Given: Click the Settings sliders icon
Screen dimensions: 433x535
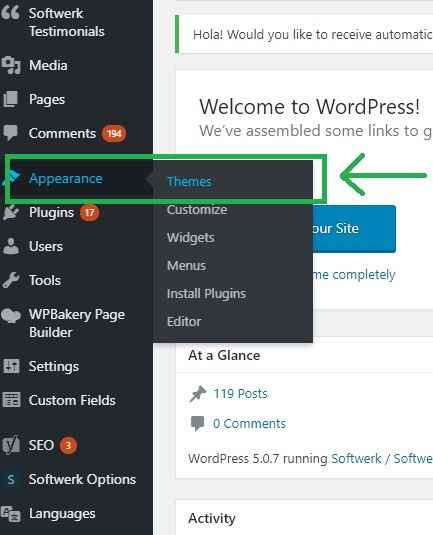Looking at the screenshot, I should (x=11, y=366).
